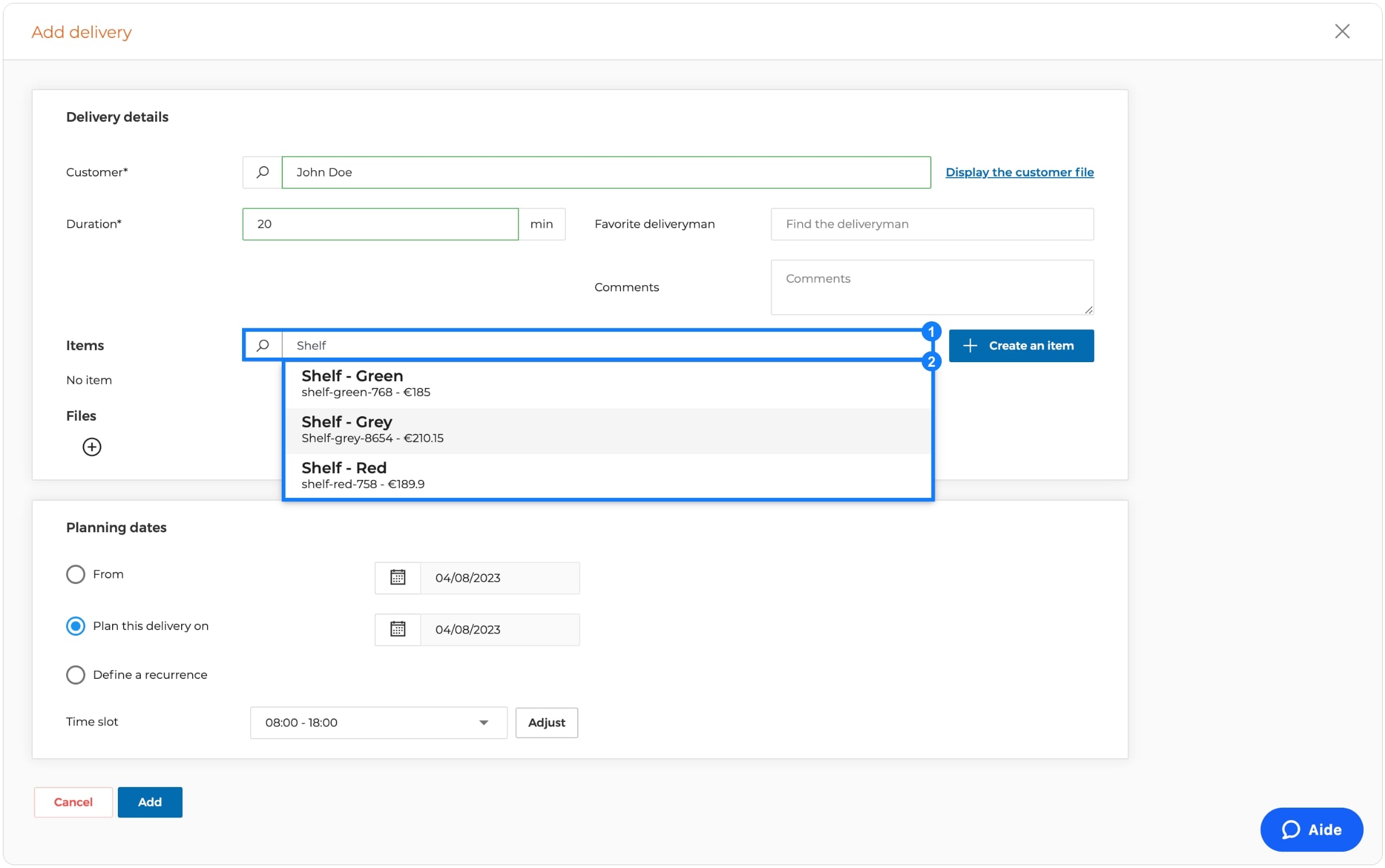1385x868 pixels.
Task: Open the Time slot 08:00 - 18:00 dropdown
Action: tap(378, 722)
